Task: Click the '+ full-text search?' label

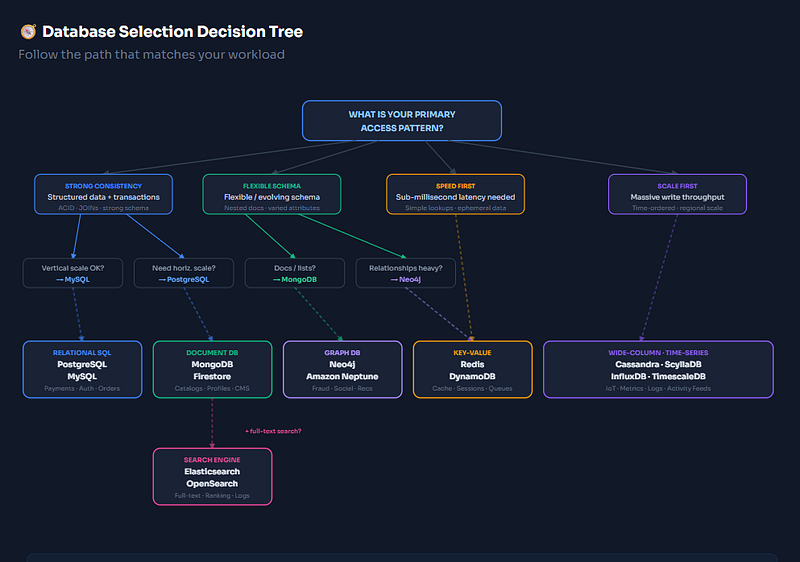Action: click(x=273, y=431)
